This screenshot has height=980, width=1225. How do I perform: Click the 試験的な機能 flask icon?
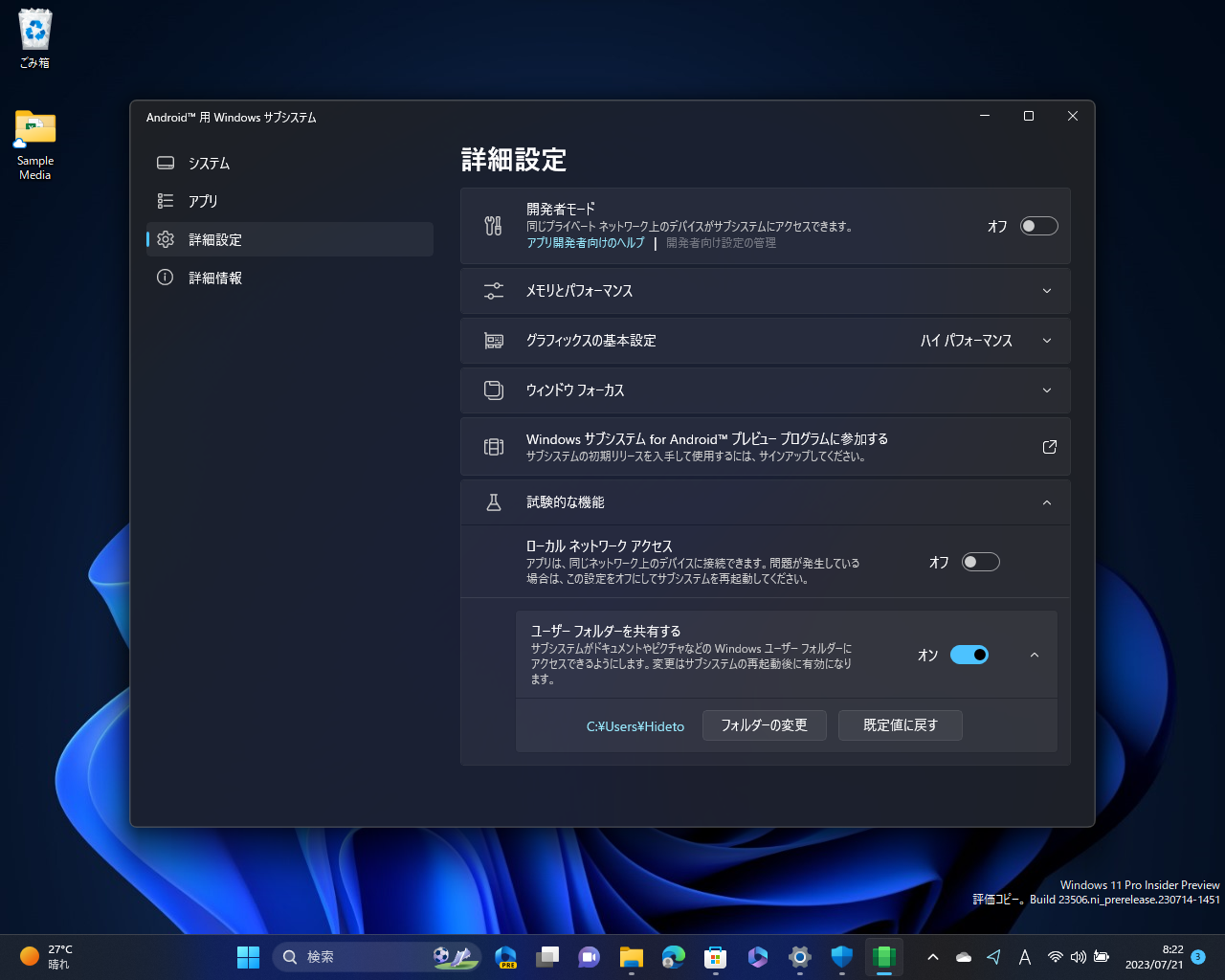click(493, 501)
